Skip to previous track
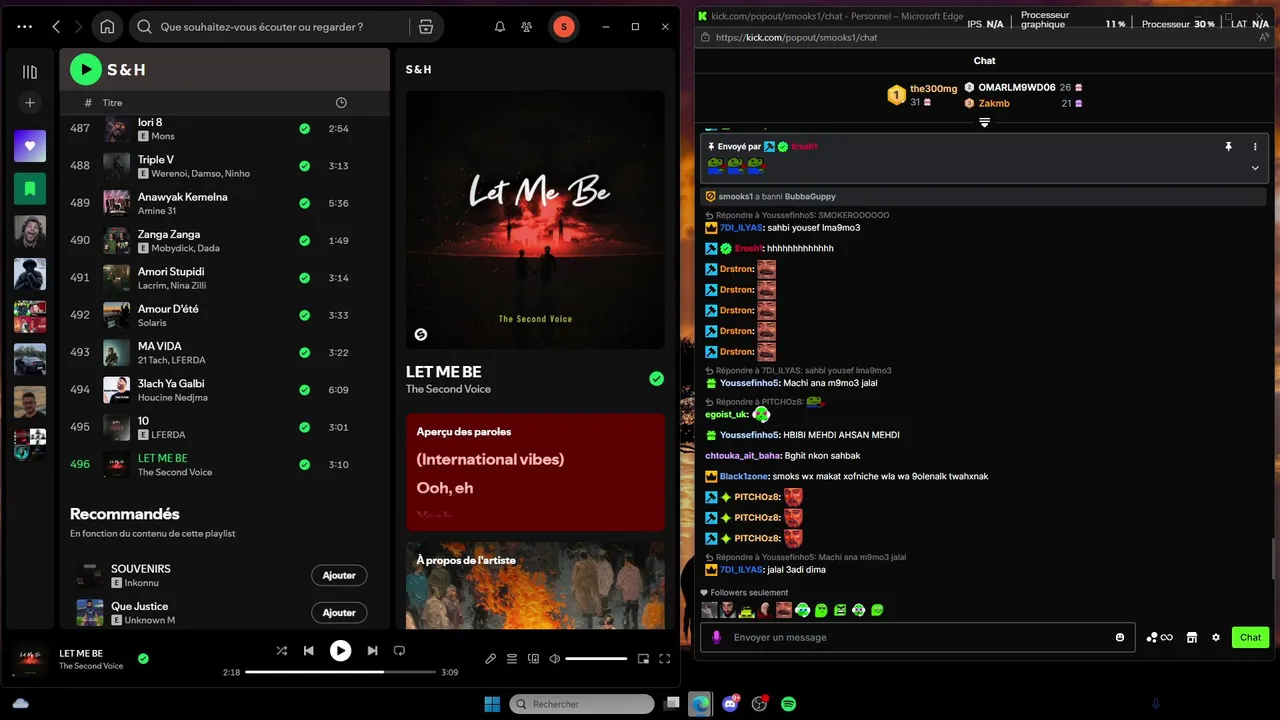The height and width of the screenshot is (720, 1280). click(x=309, y=651)
